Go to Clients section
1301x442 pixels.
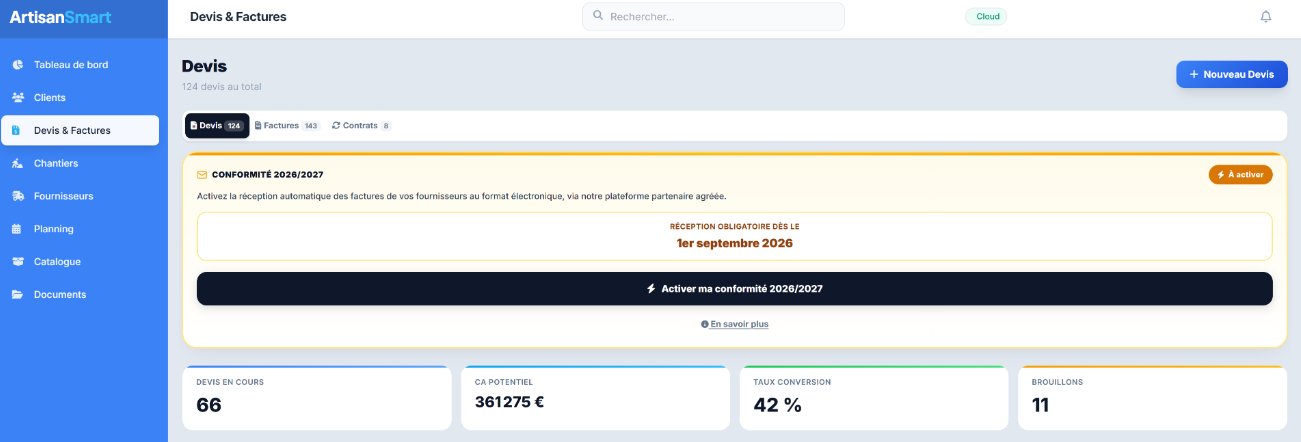pos(79,98)
